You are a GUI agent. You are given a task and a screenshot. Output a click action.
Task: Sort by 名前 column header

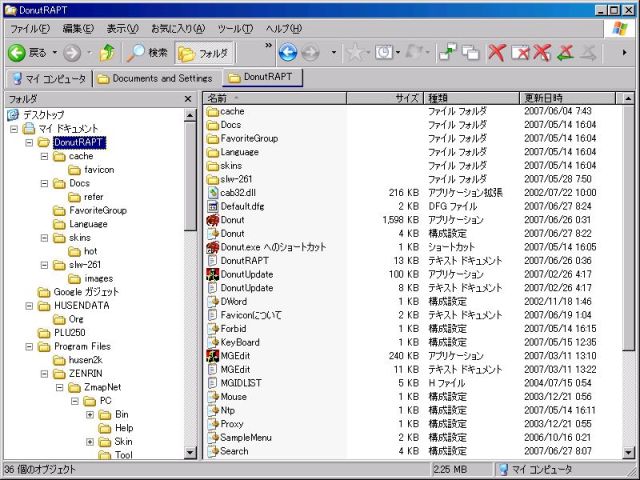(x=275, y=98)
